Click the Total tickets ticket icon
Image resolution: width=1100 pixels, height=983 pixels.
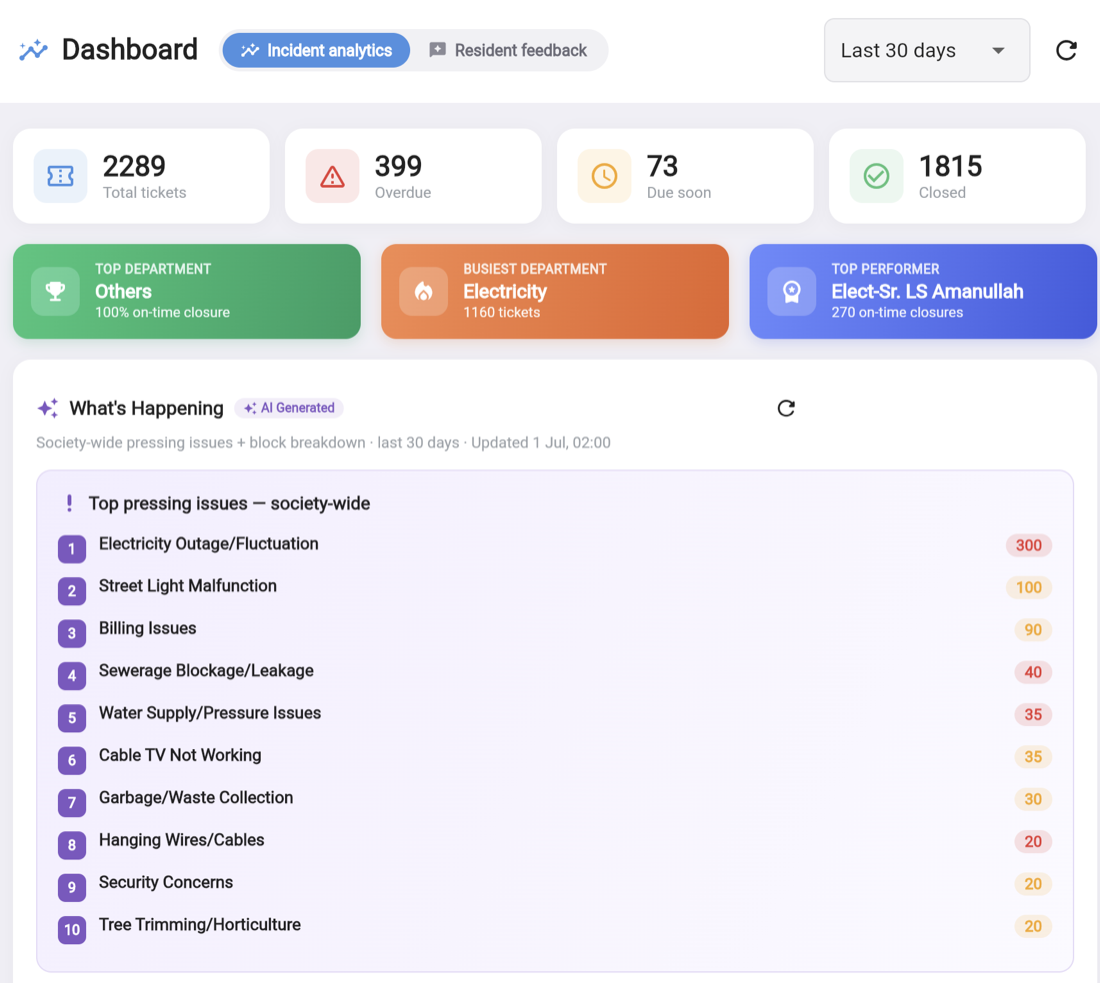click(60, 176)
